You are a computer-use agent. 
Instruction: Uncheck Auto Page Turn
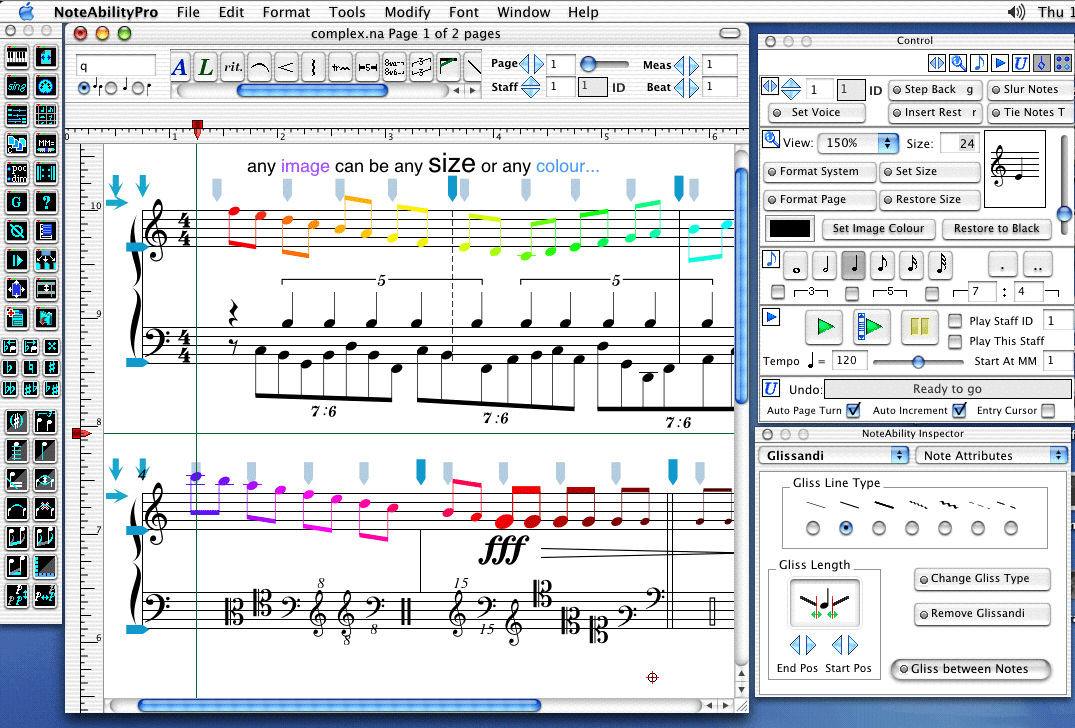tap(853, 410)
